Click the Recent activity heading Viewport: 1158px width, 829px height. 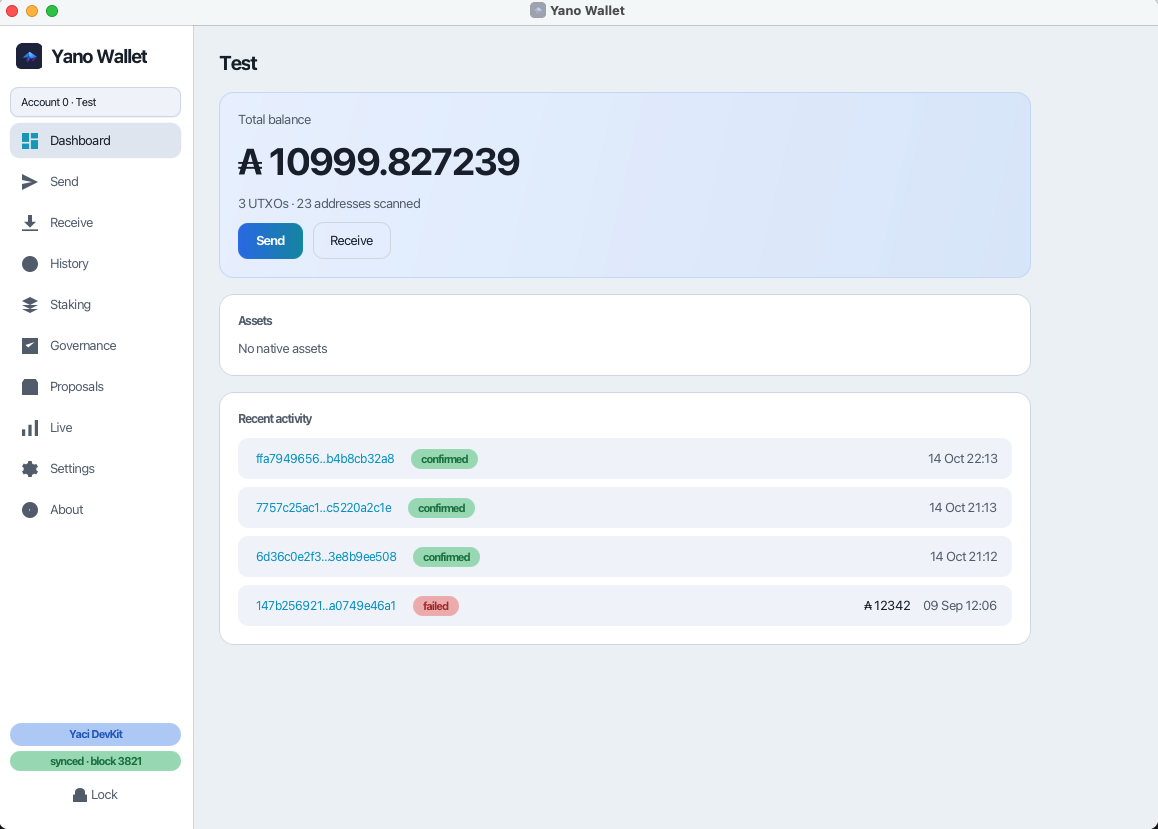275,419
